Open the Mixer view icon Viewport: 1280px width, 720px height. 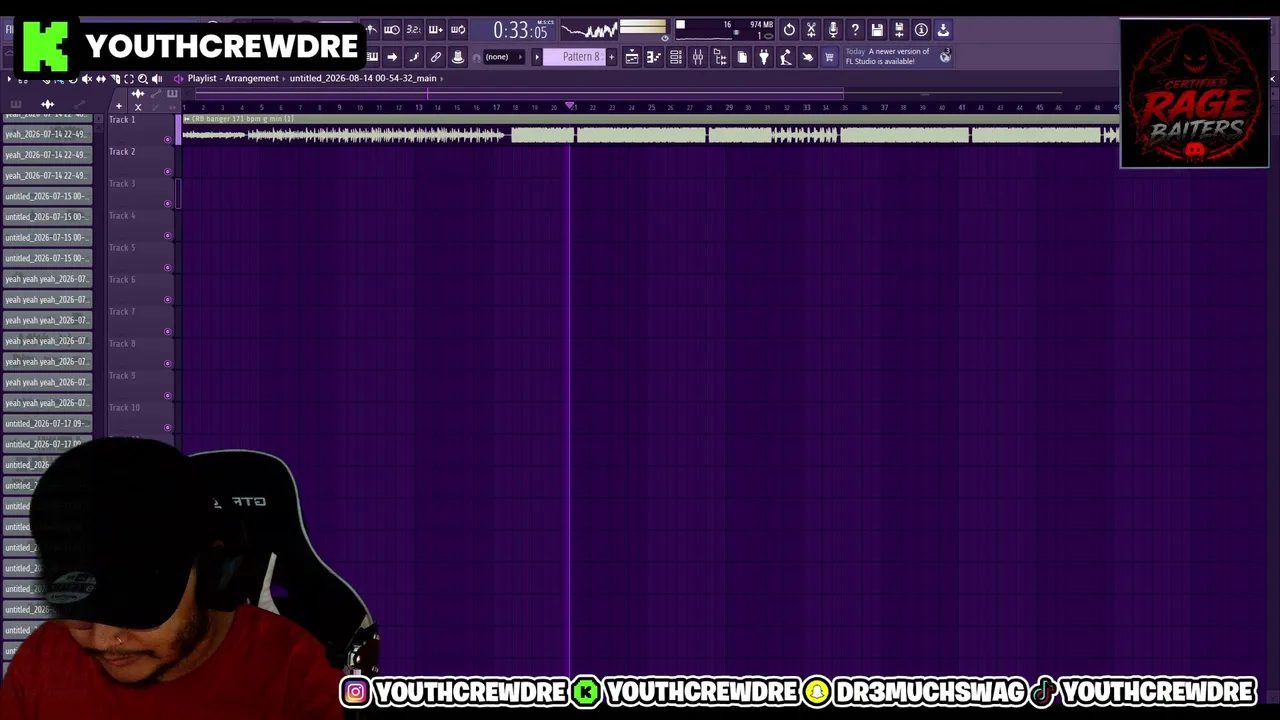[x=698, y=57]
